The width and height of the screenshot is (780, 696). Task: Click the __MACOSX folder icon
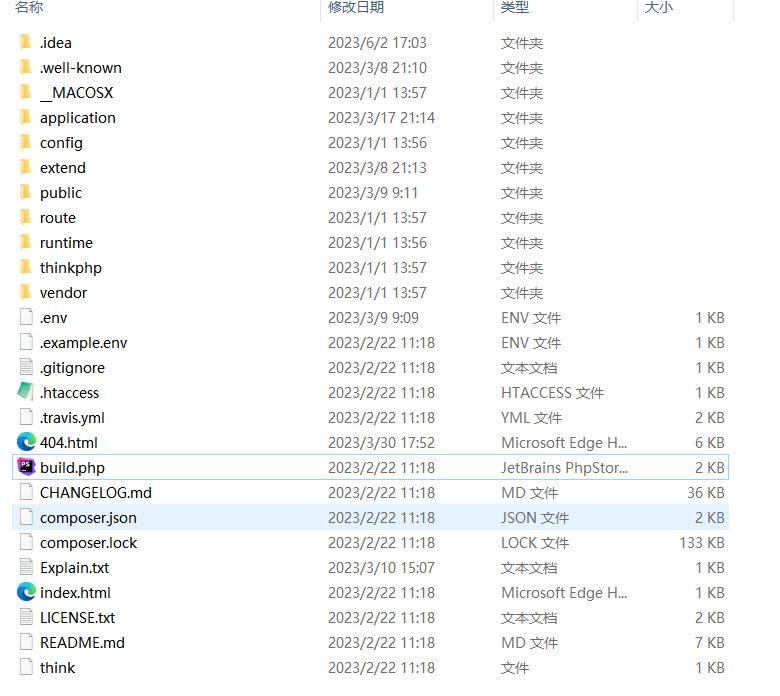tap(26, 92)
